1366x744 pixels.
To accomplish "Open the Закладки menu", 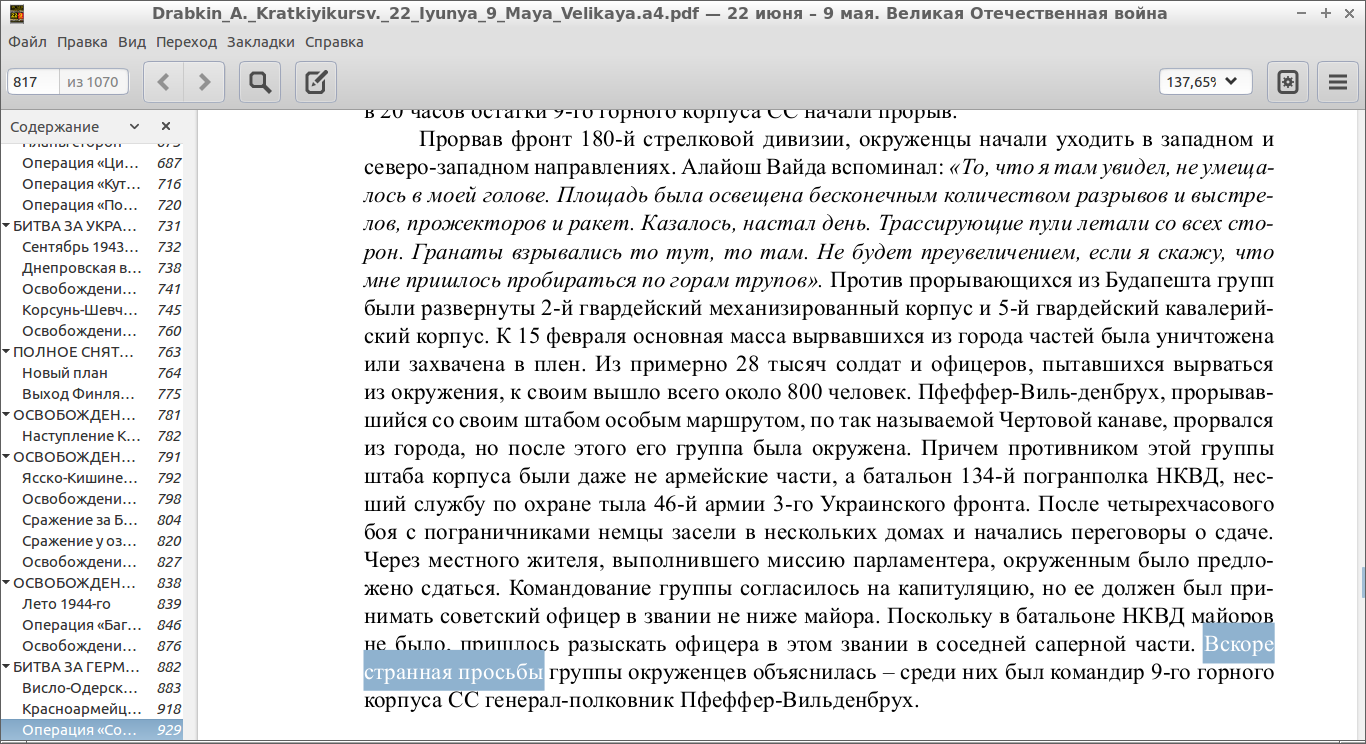I will (x=260, y=42).
